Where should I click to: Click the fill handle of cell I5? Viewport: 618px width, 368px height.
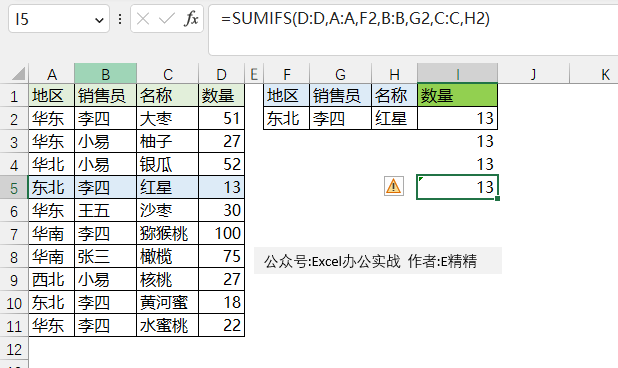[497, 199]
